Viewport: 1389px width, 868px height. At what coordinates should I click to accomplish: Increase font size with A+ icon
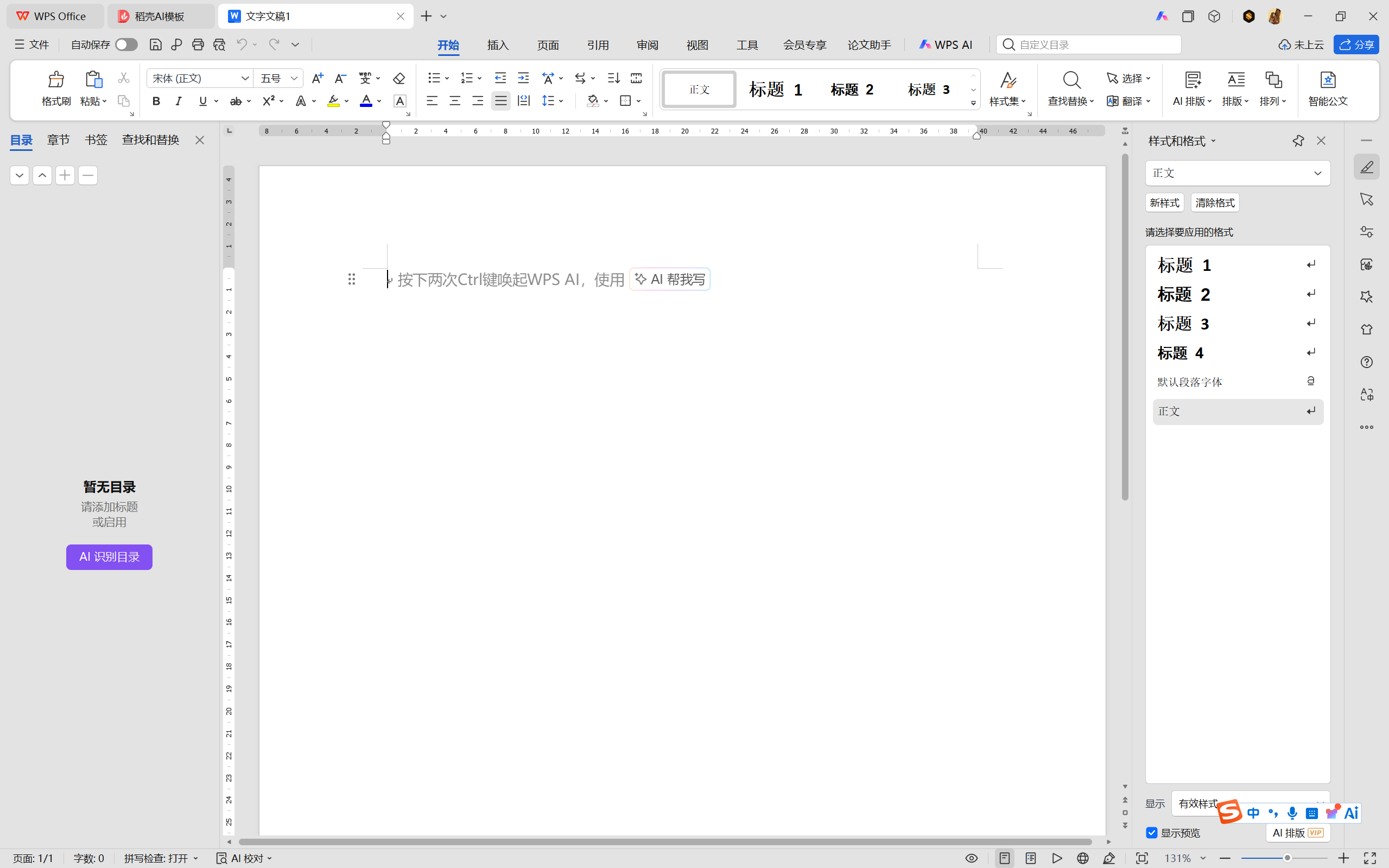(317, 78)
